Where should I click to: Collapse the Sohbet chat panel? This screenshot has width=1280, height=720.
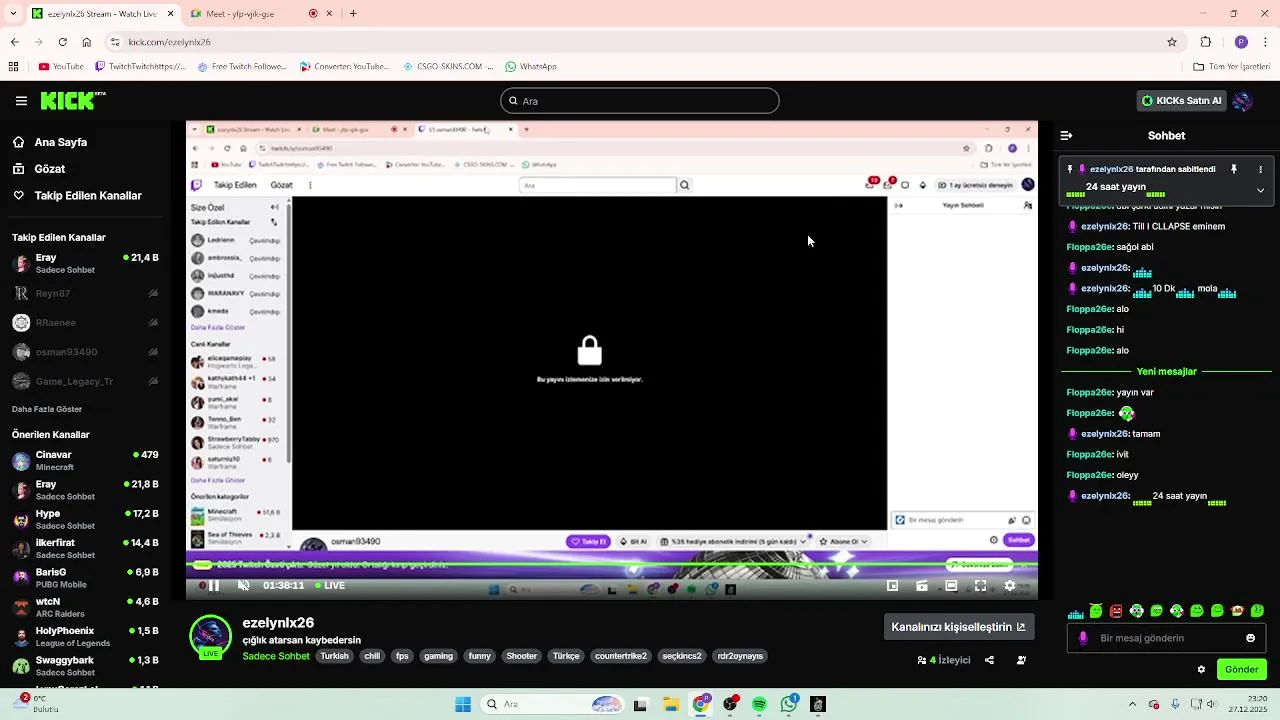(1066, 135)
